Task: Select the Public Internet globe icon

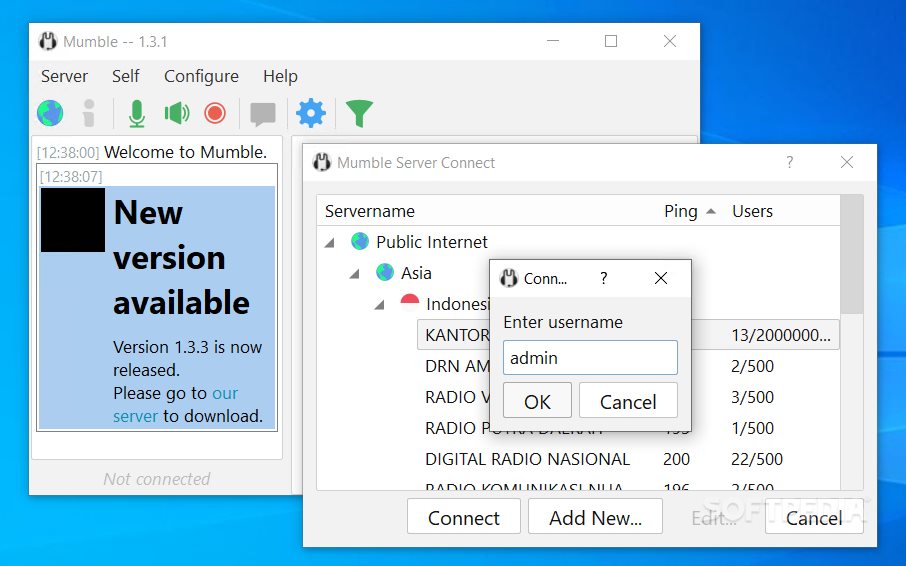Action: point(360,241)
